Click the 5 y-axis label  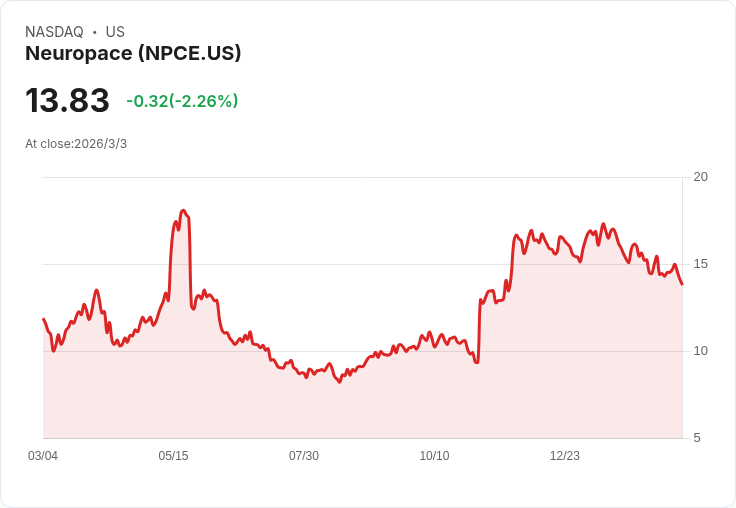[x=697, y=438]
